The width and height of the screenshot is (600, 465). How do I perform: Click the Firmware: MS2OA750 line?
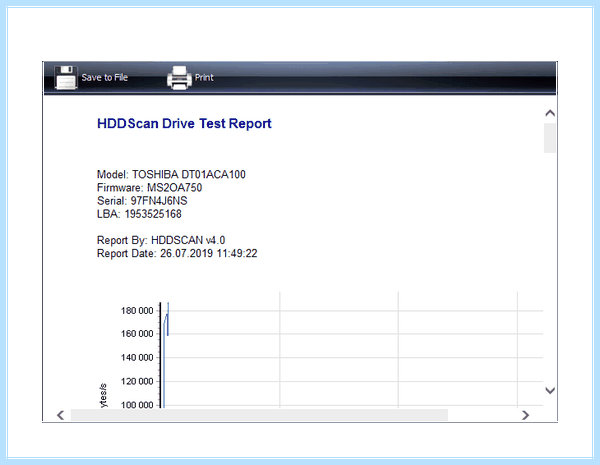[x=149, y=188]
